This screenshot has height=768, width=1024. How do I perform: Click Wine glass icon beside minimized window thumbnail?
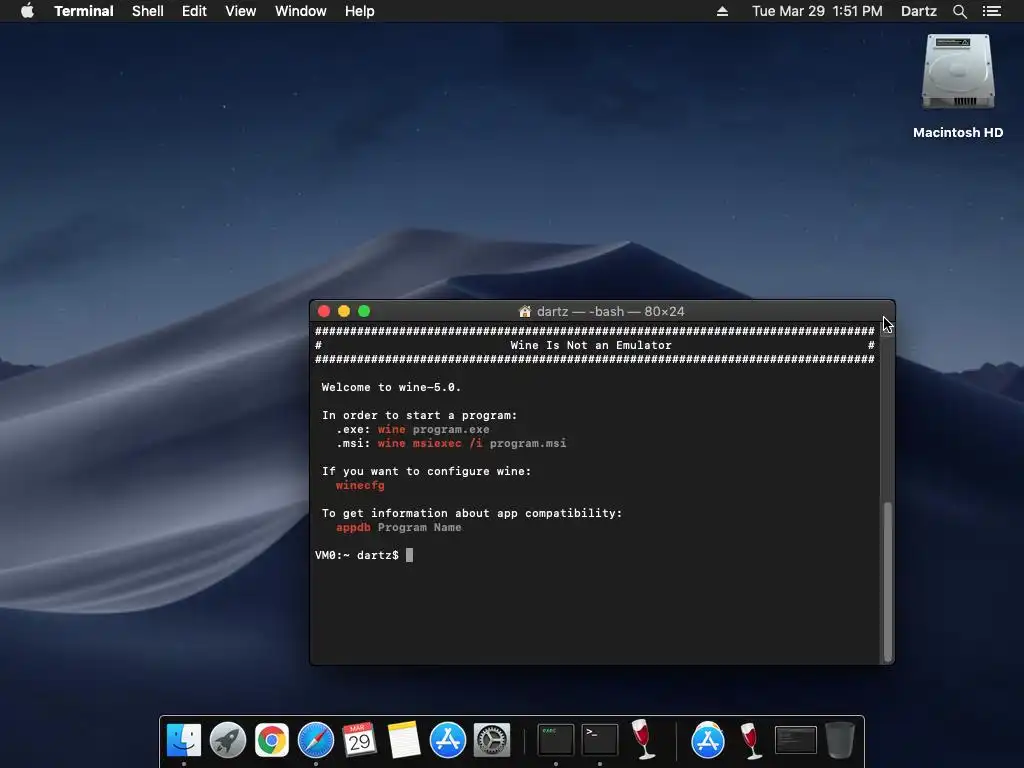click(752, 741)
